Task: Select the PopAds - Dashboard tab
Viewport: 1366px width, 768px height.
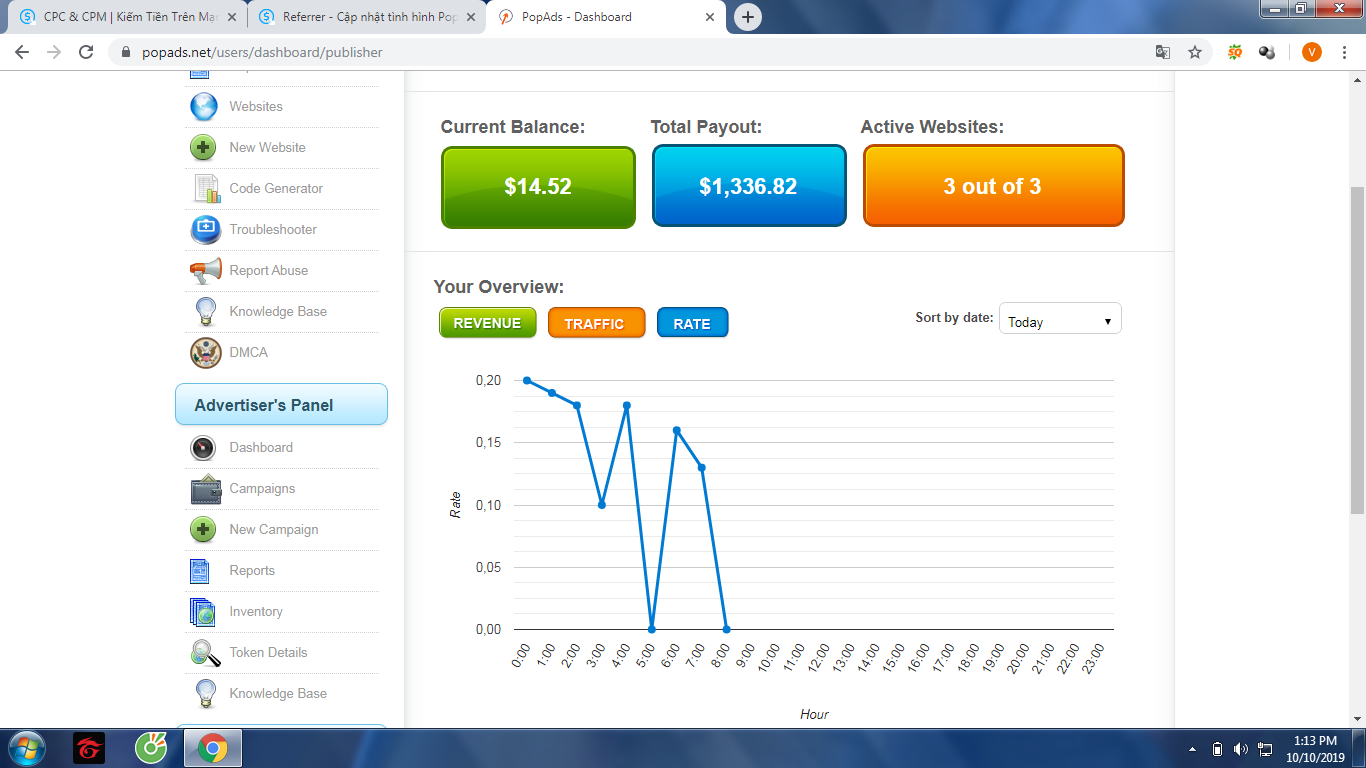Action: point(604,17)
